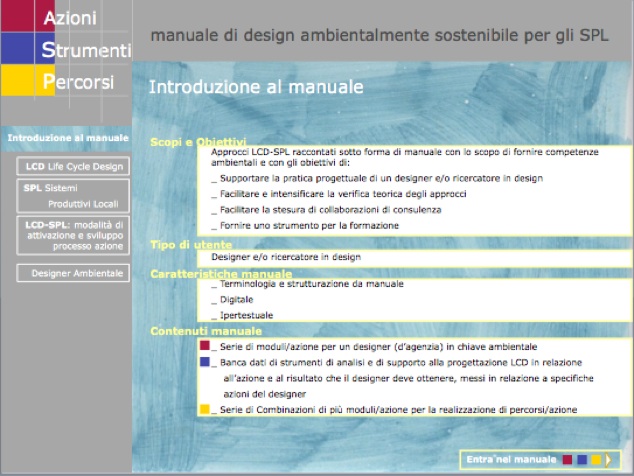The width and height of the screenshot is (634, 476).
Task: Click the Contenuti manuale heading
Action: point(206,331)
